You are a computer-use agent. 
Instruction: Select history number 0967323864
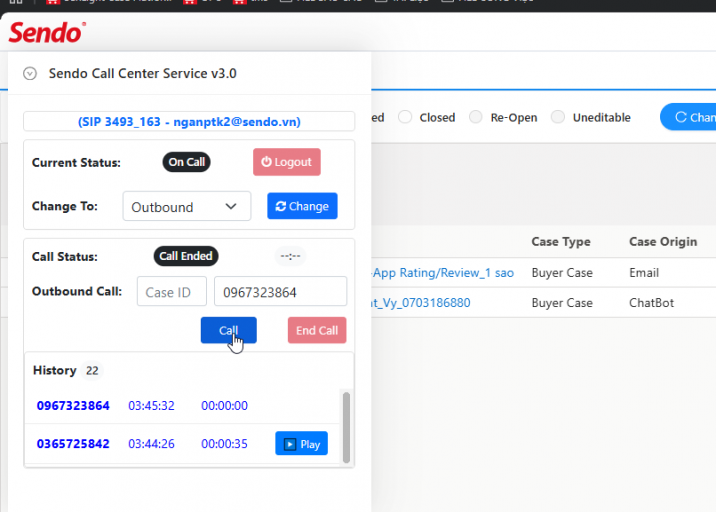click(x=73, y=406)
